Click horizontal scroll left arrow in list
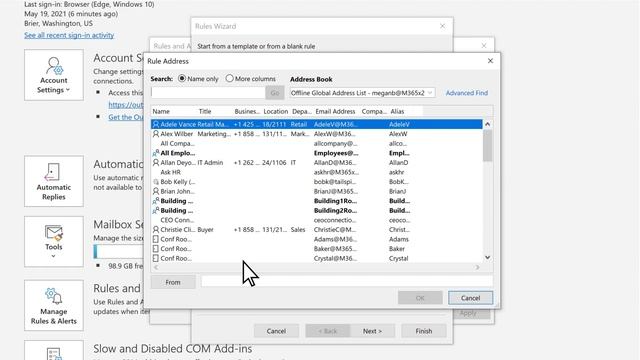 click(156, 267)
